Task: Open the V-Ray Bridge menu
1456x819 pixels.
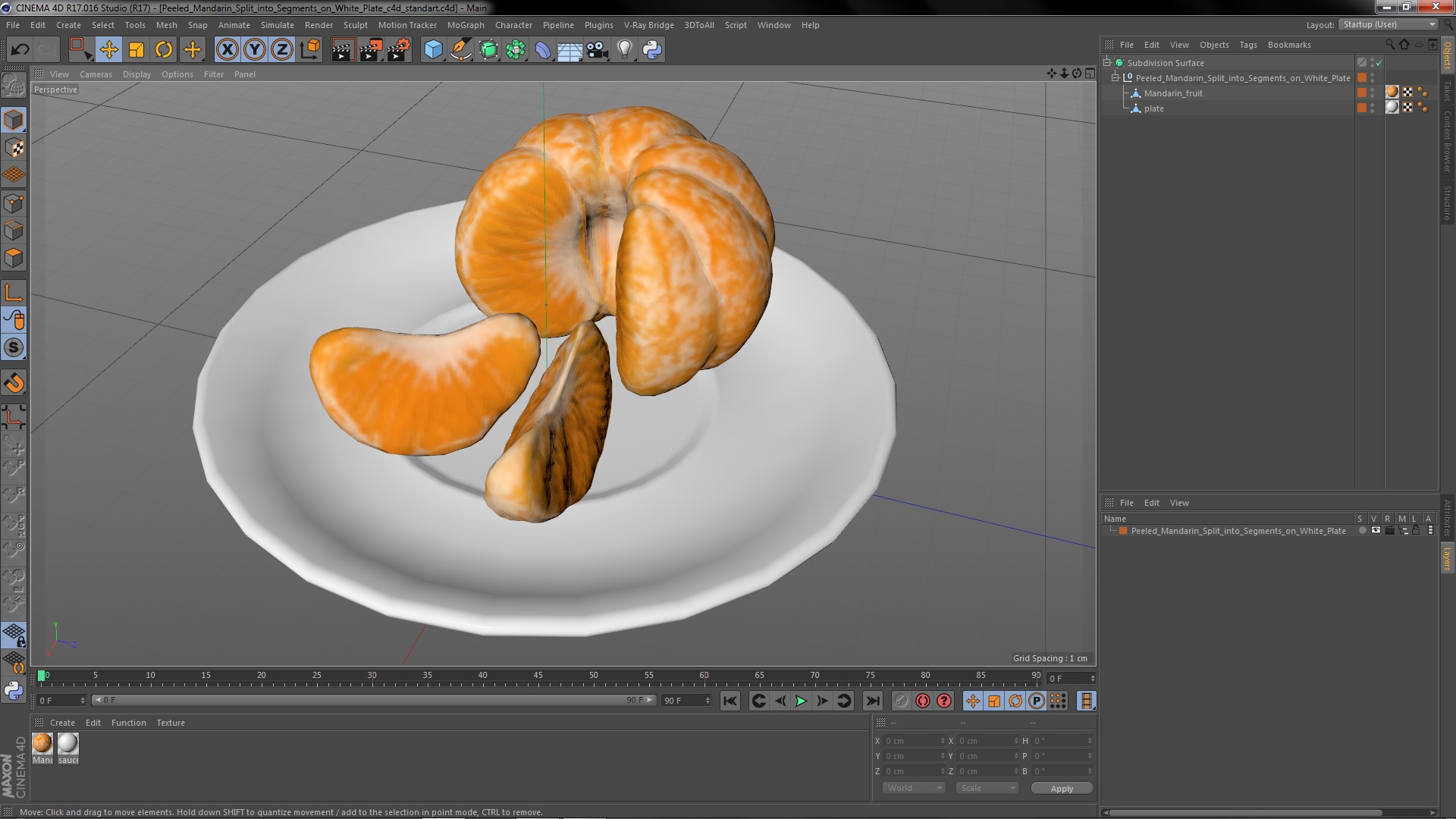Action: click(648, 25)
